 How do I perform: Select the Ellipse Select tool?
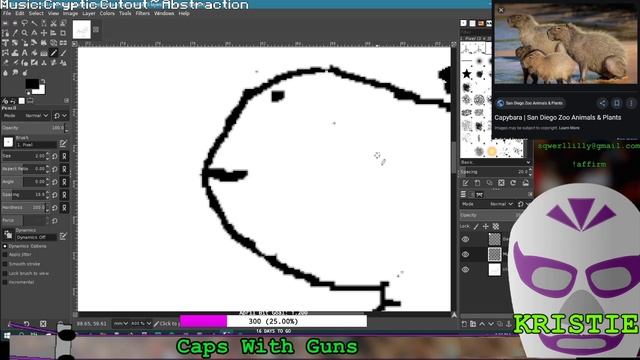tap(15, 23)
